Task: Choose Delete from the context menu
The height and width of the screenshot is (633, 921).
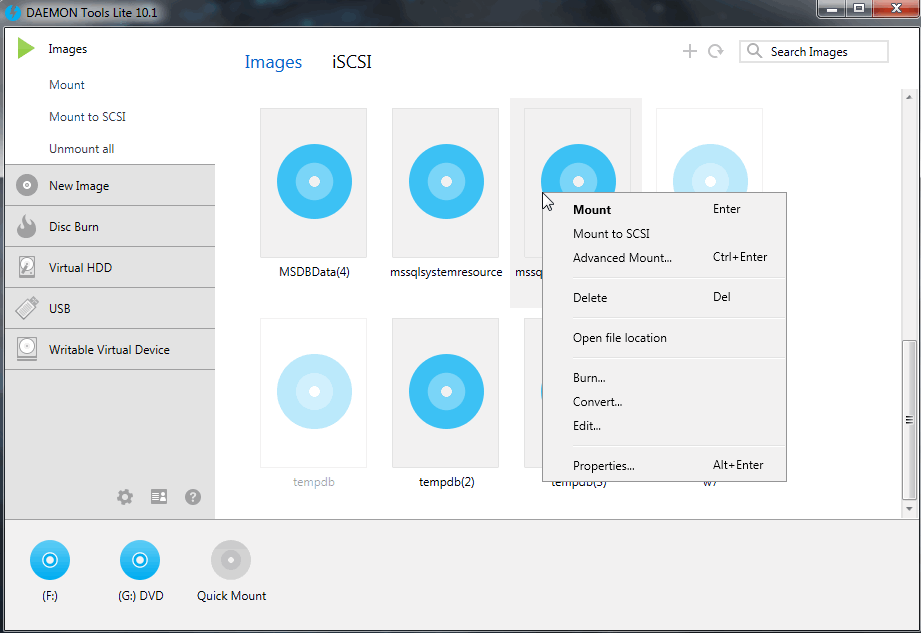Action: [x=664, y=298]
